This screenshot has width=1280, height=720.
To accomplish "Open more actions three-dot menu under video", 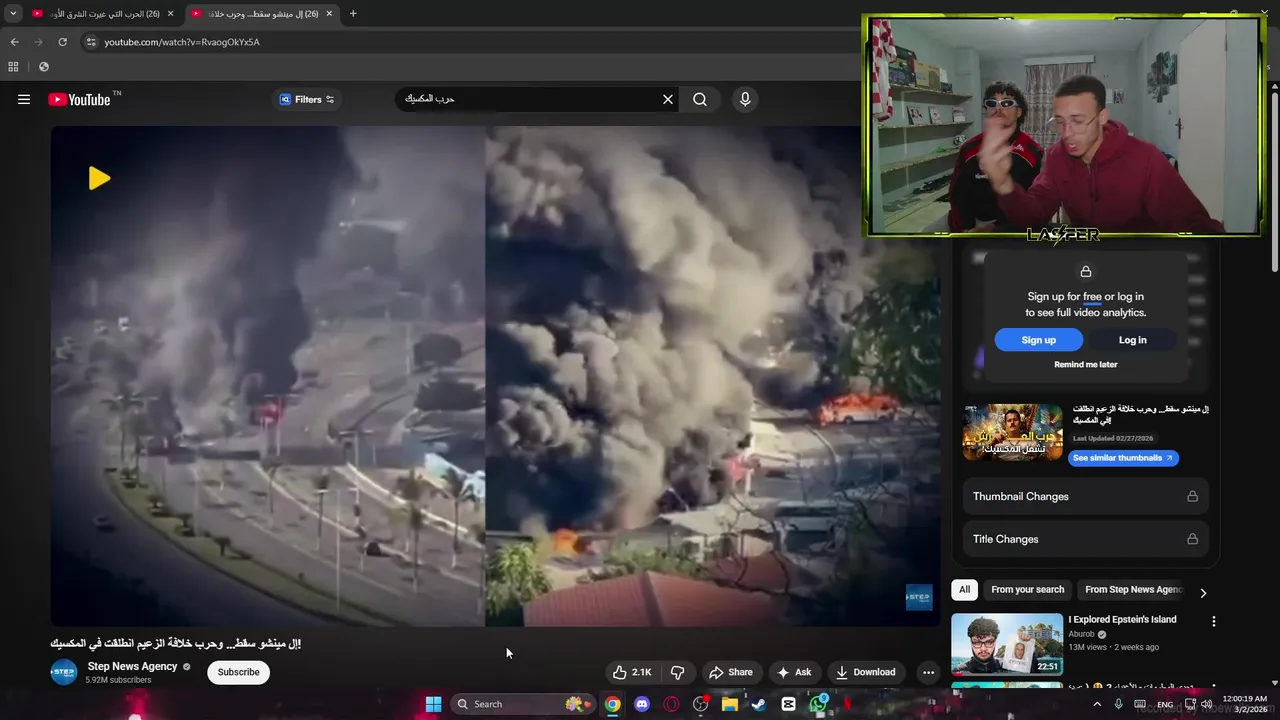I will (928, 672).
